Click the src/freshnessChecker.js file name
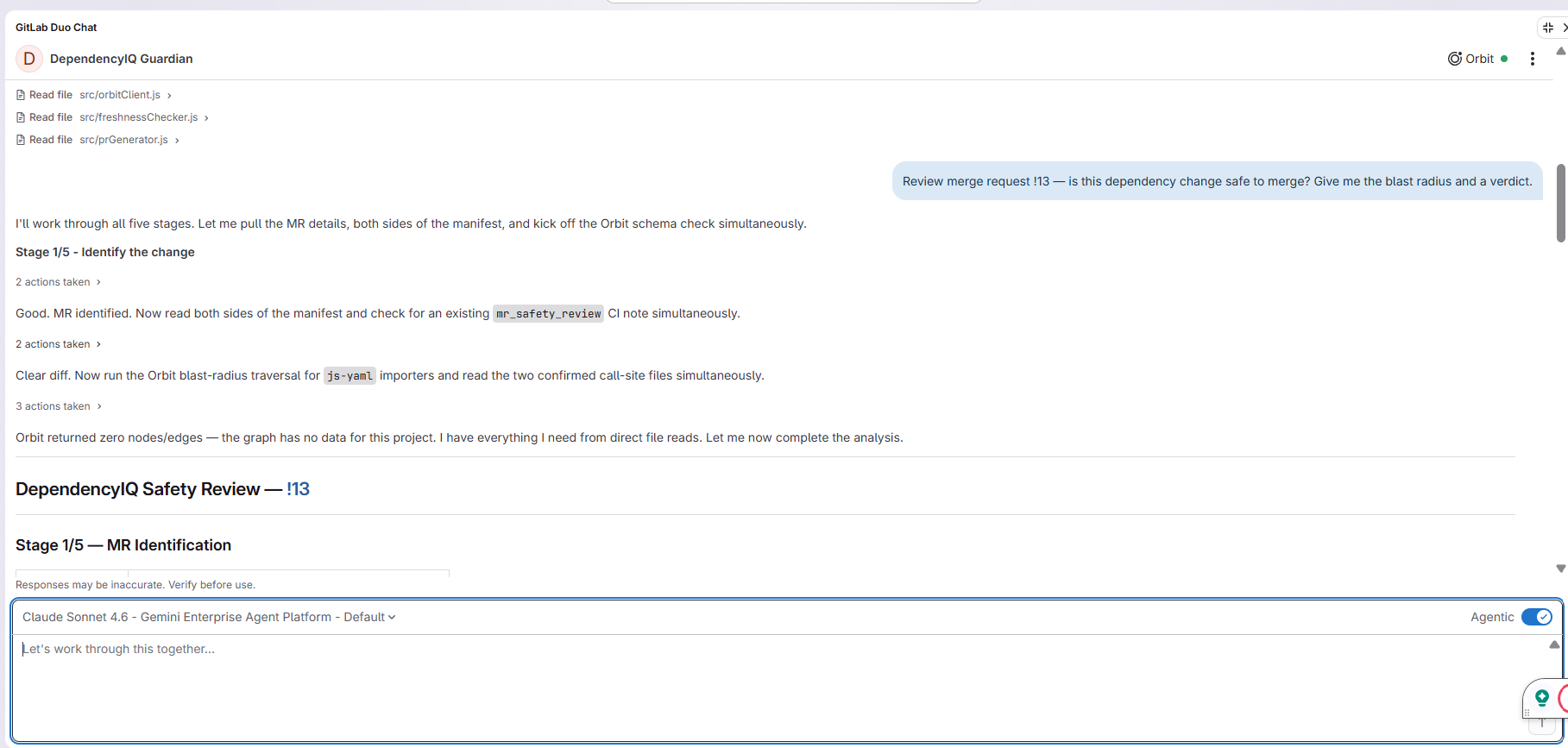Screen dimensions: 1568x748 click(x=139, y=117)
